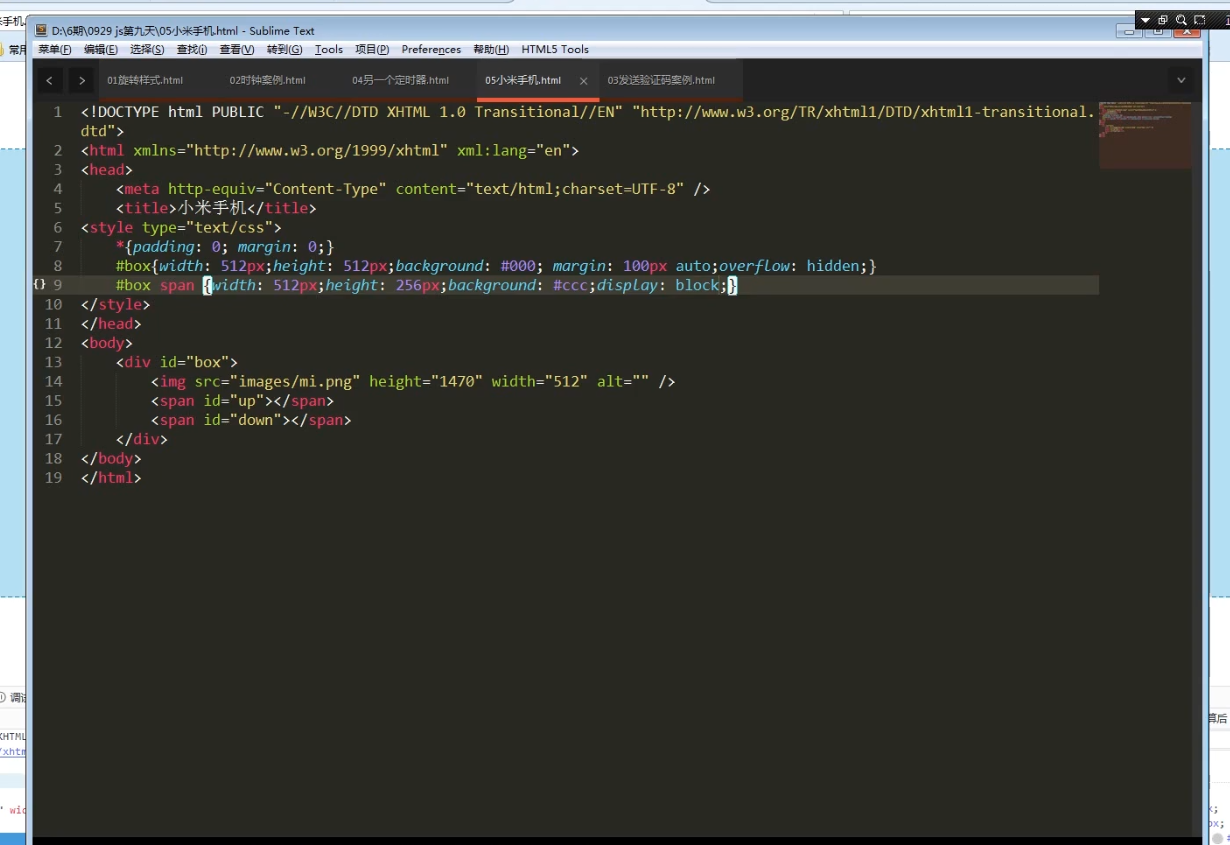
Task: Switch to the 04另一个定时器.html tab
Action: tap(400, 80)
